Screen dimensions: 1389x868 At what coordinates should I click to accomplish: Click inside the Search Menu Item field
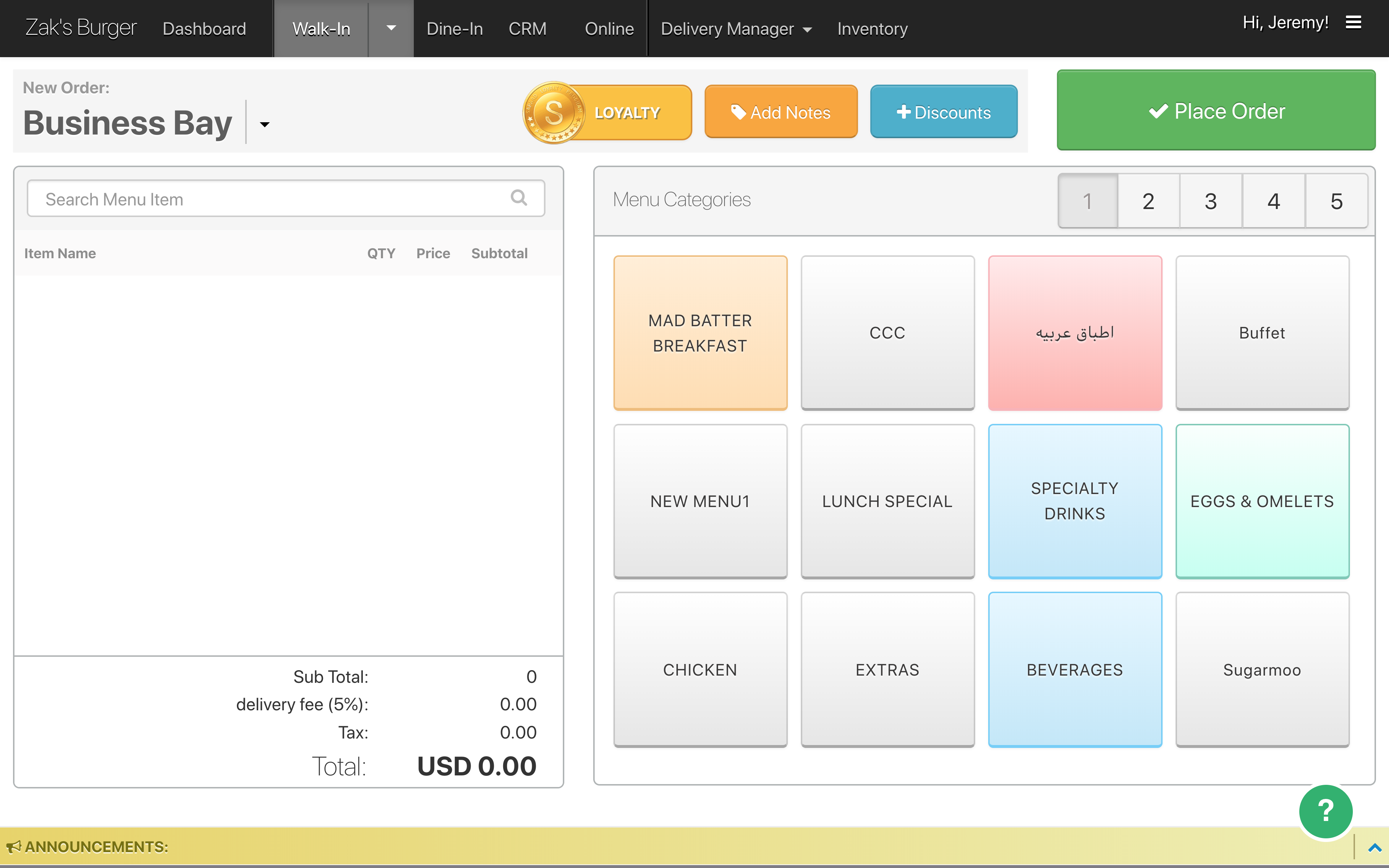tap(258, 198)
